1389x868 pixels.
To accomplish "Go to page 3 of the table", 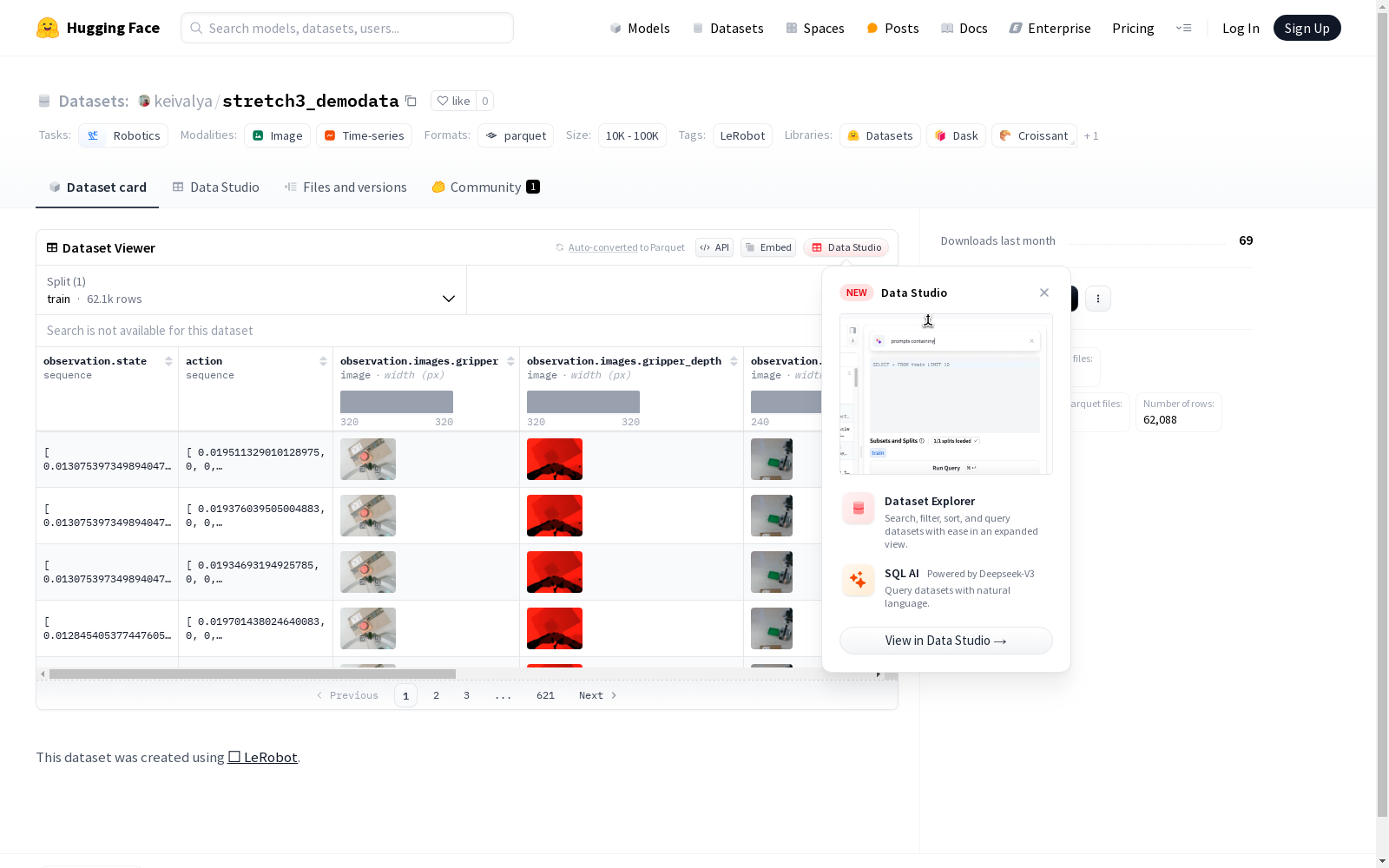I will [x=466, y=695].
